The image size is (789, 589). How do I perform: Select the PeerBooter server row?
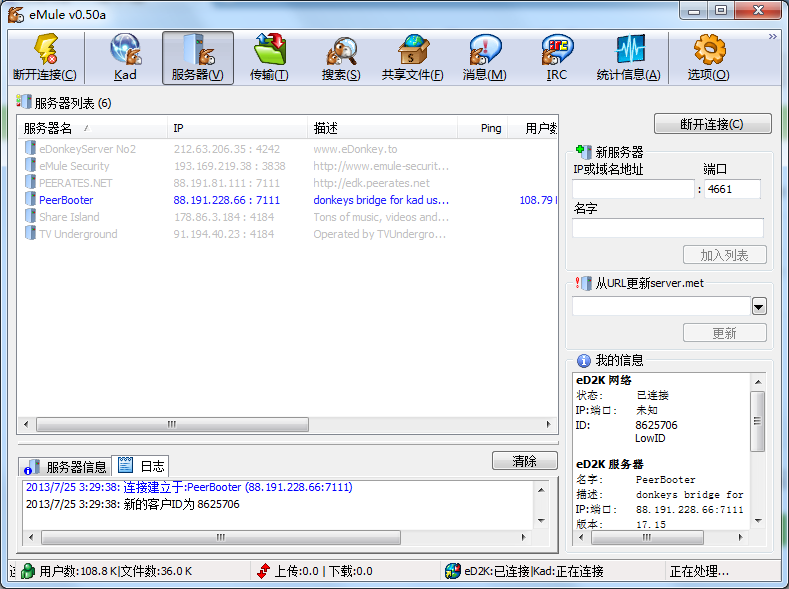[288, 200]
